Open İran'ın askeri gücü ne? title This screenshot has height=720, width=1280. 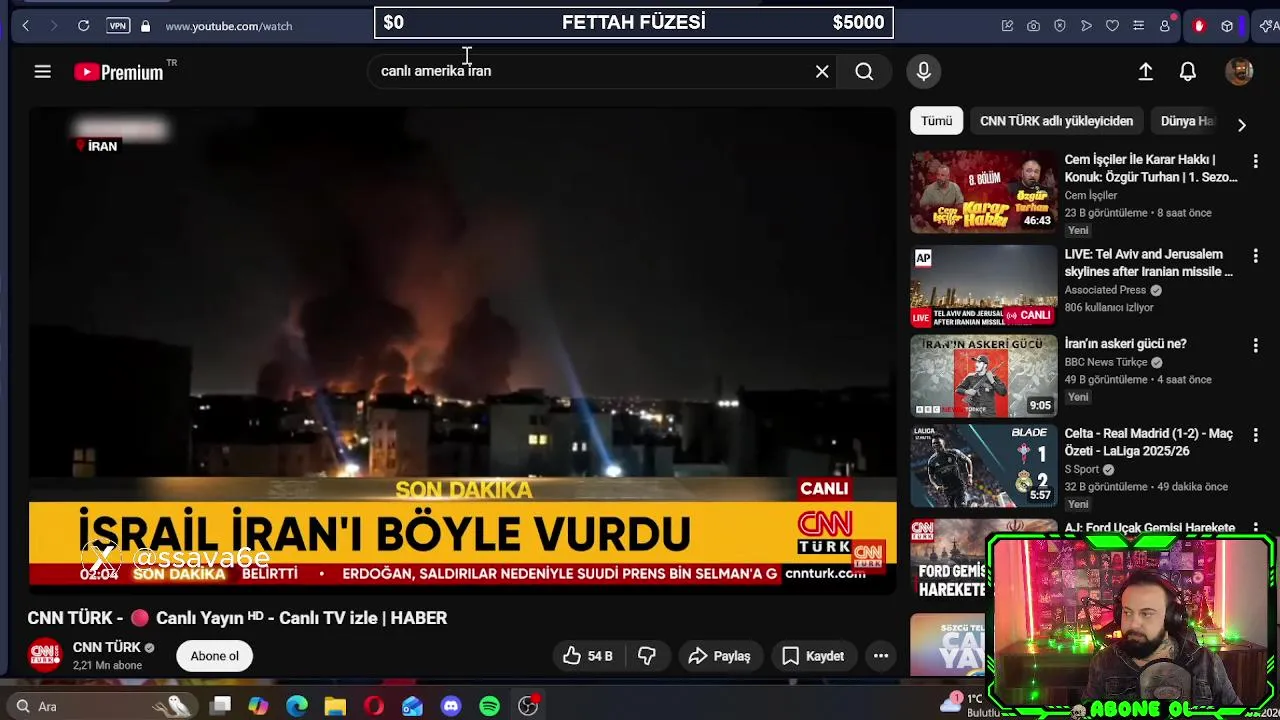click(1125, 344)
